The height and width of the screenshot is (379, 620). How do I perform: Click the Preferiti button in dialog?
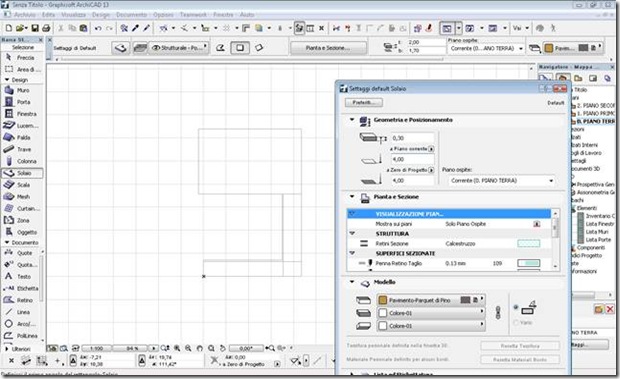coord(364,103)
